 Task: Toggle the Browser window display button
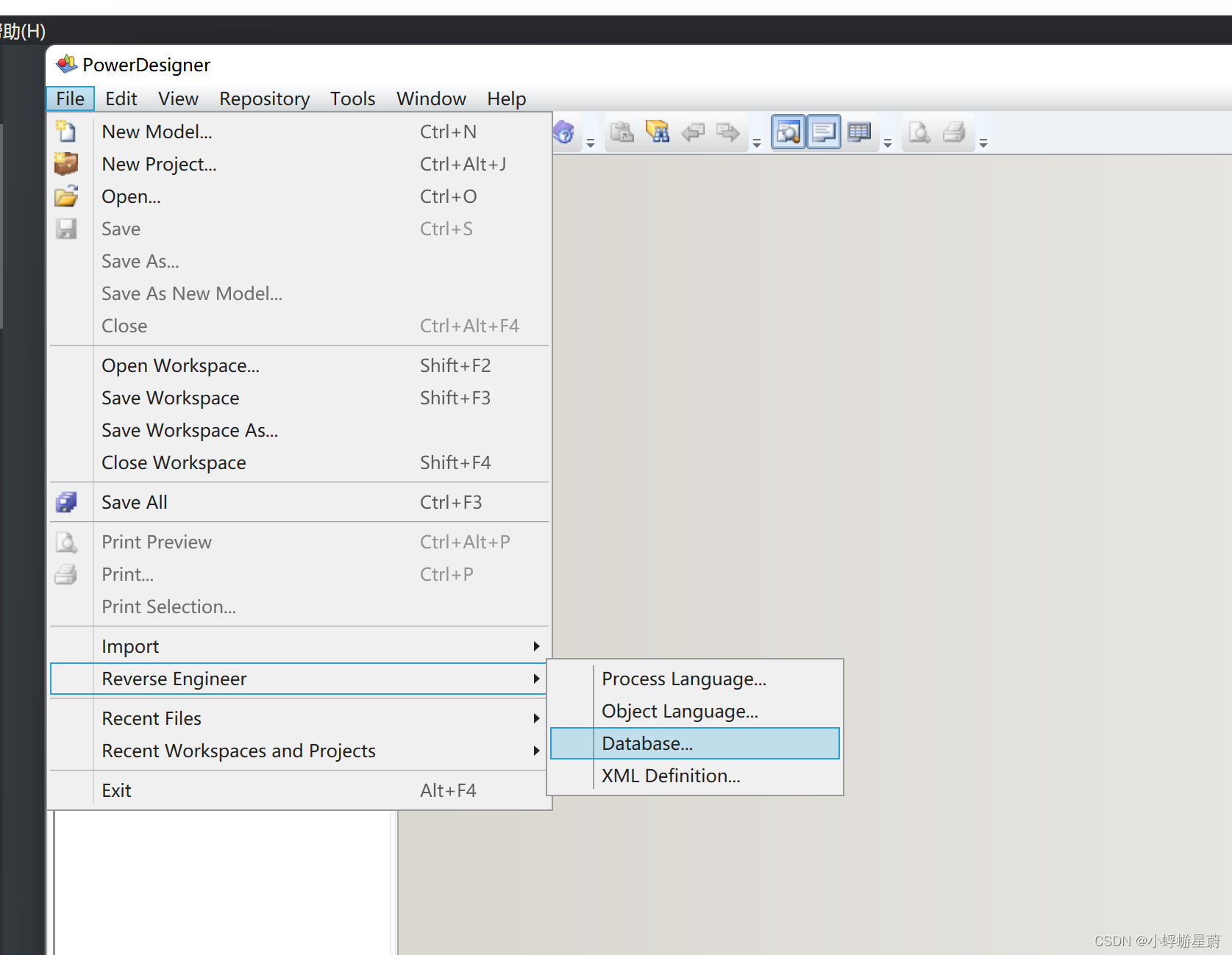788,132
